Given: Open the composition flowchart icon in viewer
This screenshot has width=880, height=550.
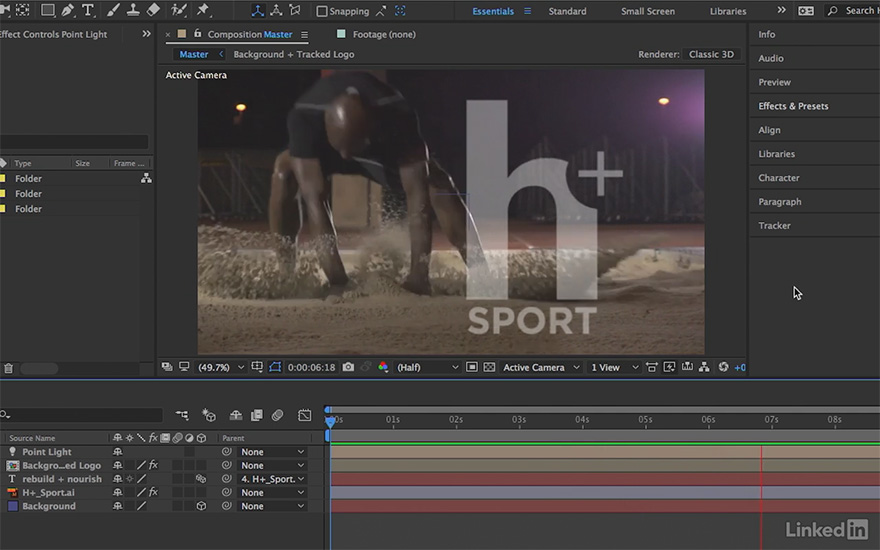Looking at the screenshot, I should (x=704, y=367).
